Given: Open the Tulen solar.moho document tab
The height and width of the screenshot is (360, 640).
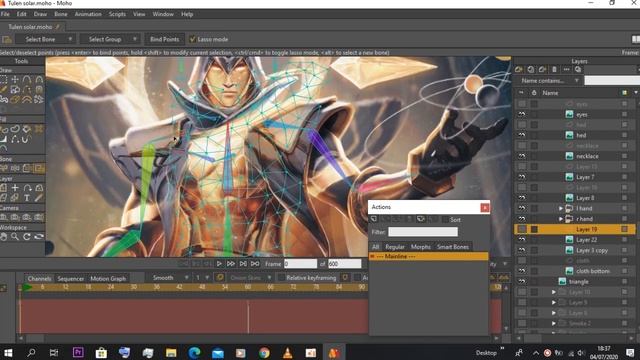Looking at the screenshot, I should 34,27.
